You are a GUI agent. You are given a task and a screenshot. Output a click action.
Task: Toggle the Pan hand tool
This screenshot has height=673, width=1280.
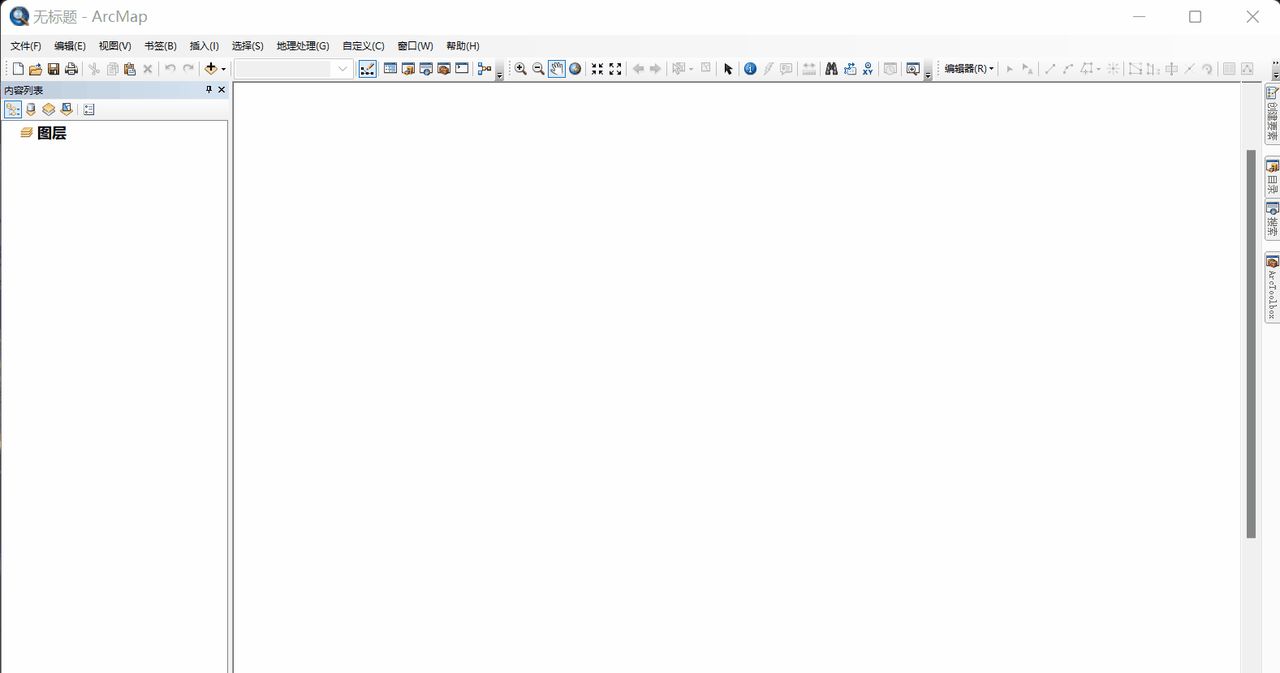point(556,69)
